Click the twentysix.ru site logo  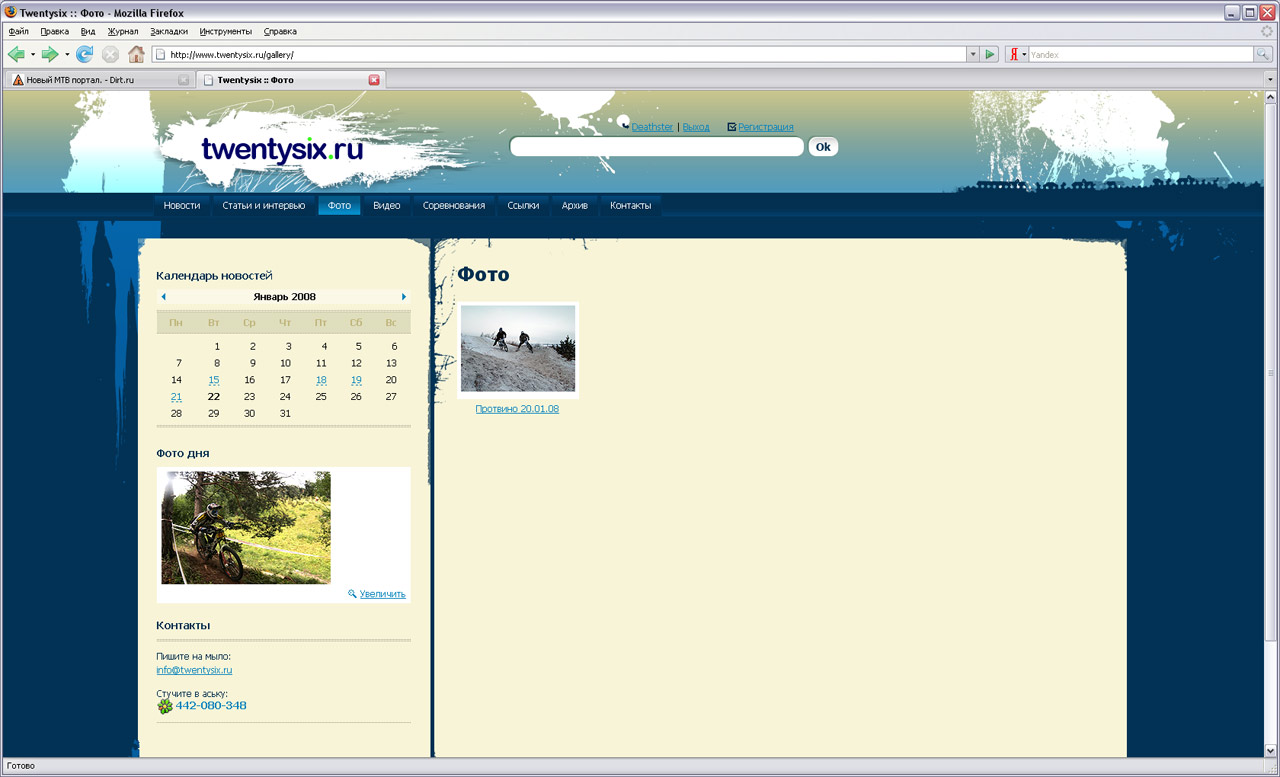coord(282,150)
